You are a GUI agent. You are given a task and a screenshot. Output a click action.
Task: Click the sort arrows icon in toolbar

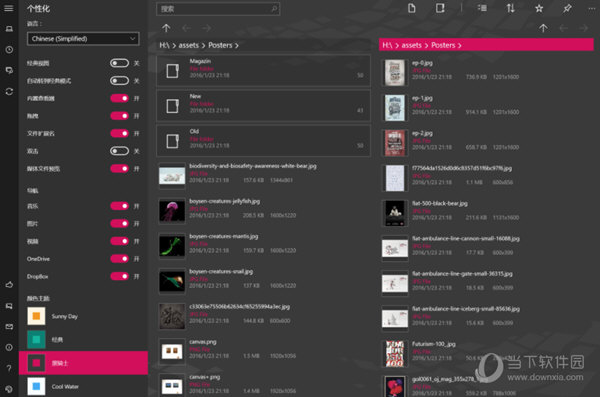tap(510, 8)
